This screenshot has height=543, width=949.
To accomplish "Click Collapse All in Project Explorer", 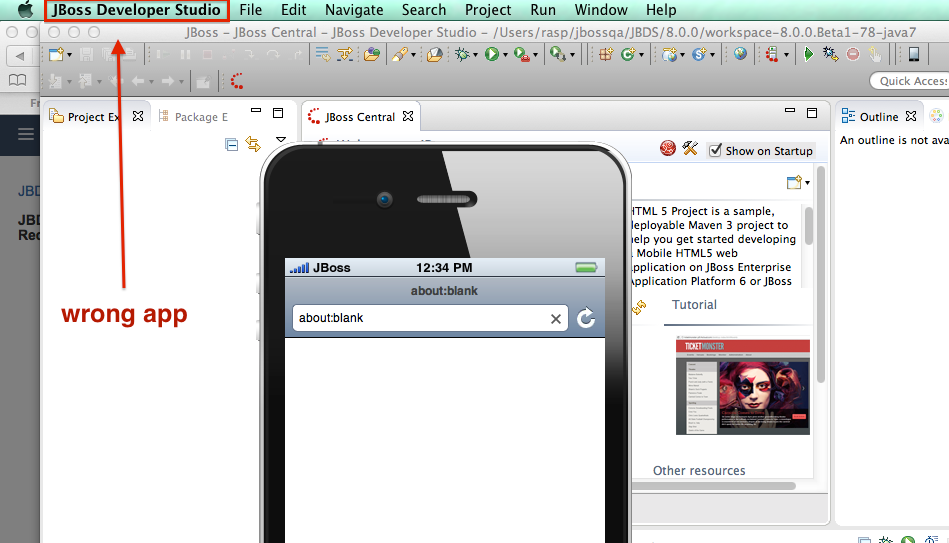I will 231,144.
